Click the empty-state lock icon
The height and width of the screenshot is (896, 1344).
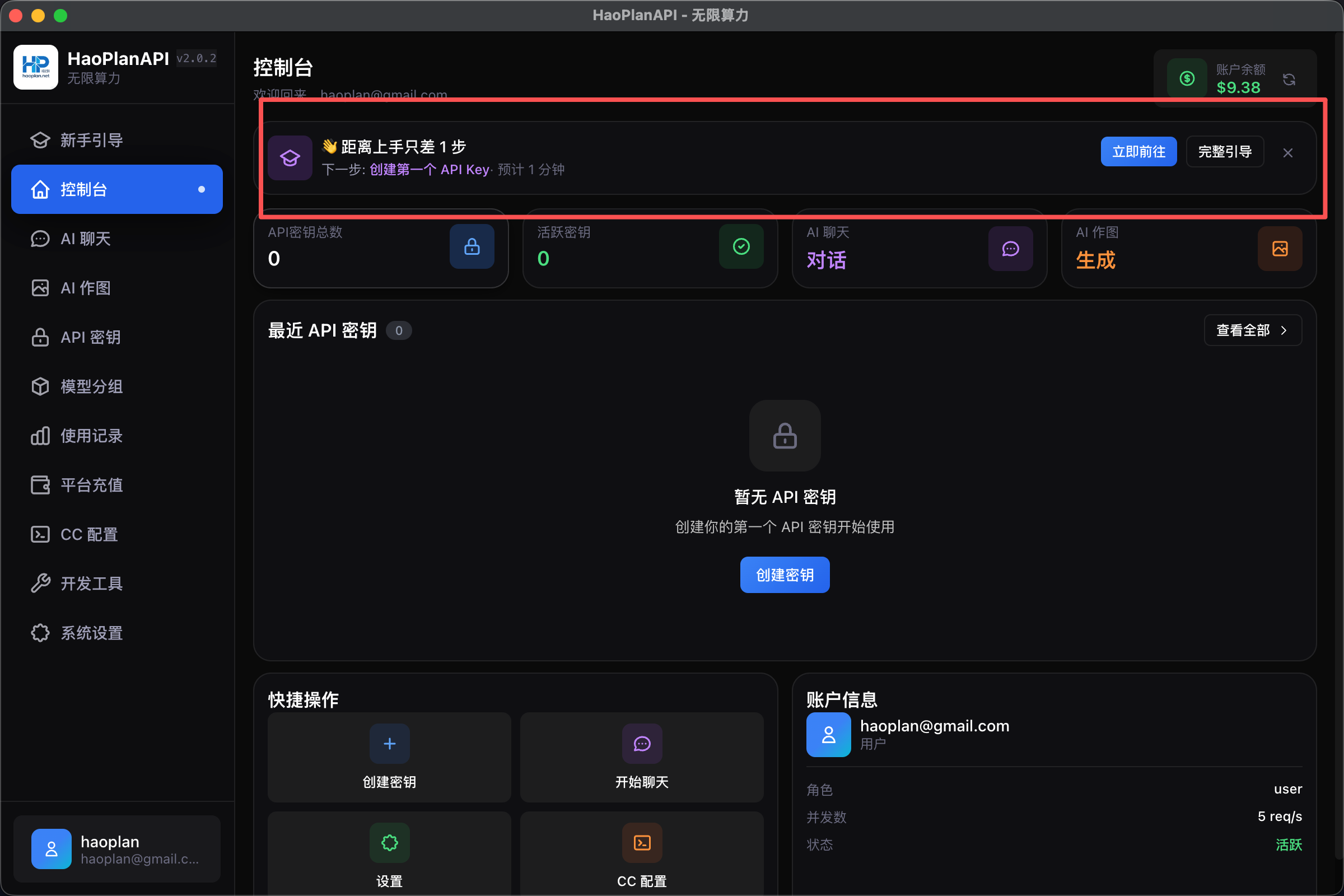785,436
